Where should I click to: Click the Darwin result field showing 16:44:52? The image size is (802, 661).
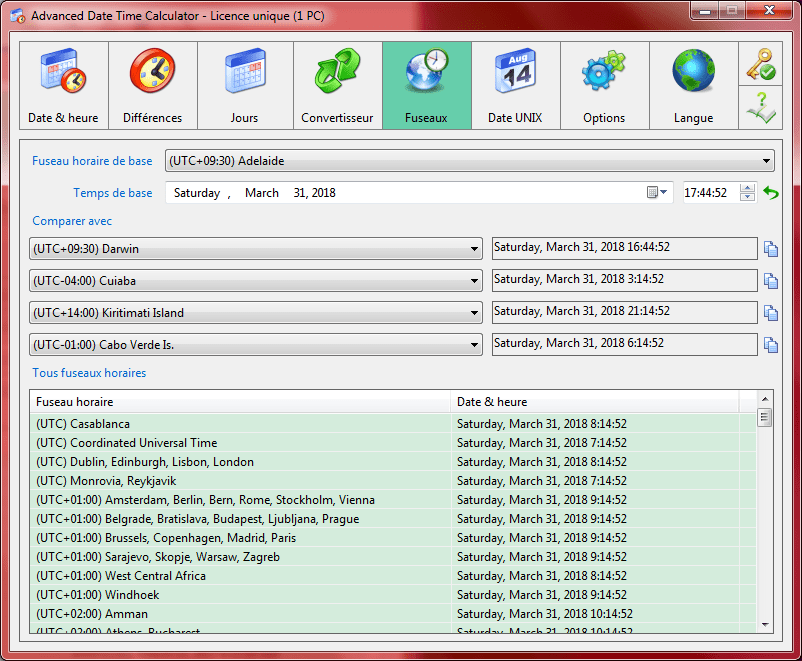625,248
